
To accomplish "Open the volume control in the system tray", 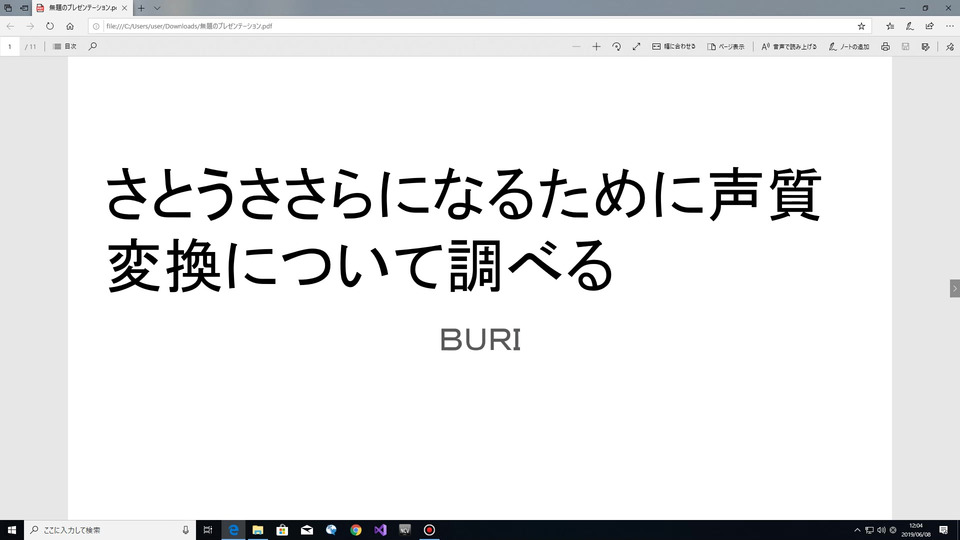I will [881, 530].
